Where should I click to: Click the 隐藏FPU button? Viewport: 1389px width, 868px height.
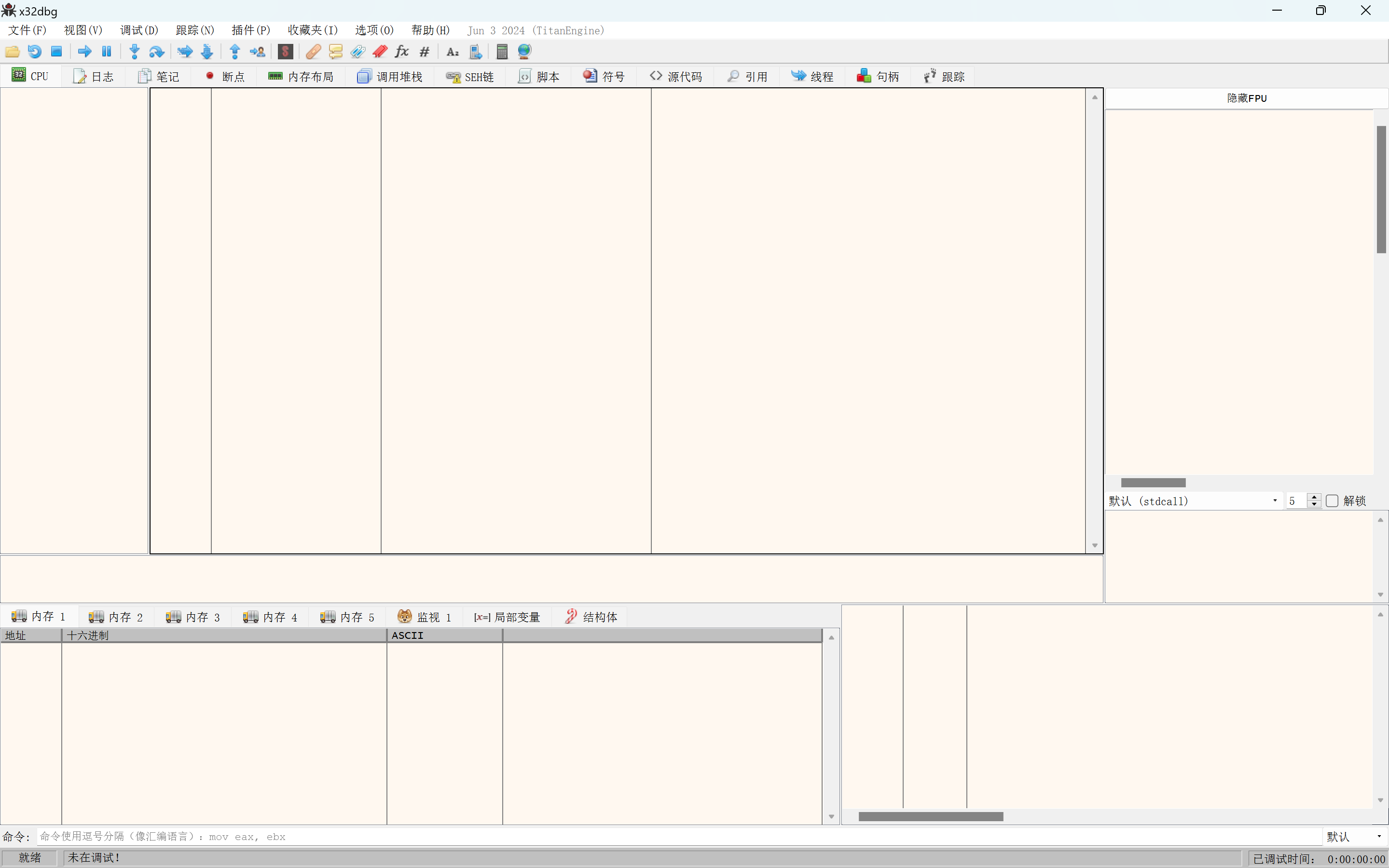[x=1246, y=98]
